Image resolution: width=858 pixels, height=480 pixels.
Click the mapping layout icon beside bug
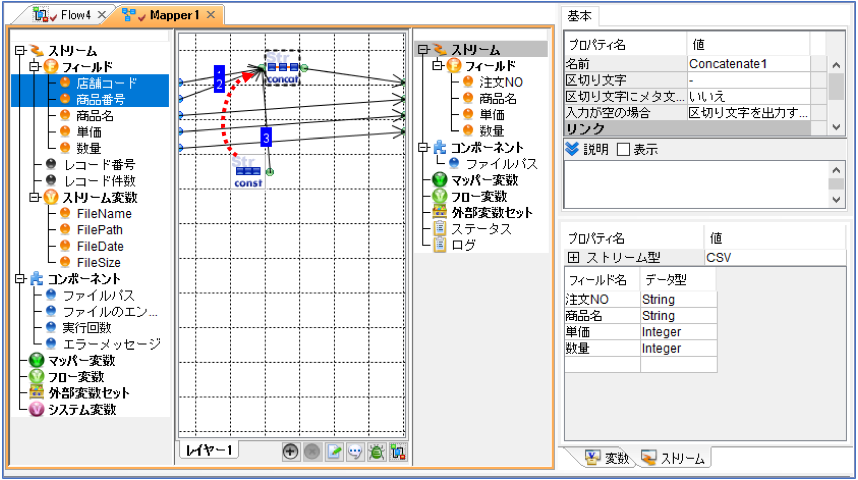[398, 452]
